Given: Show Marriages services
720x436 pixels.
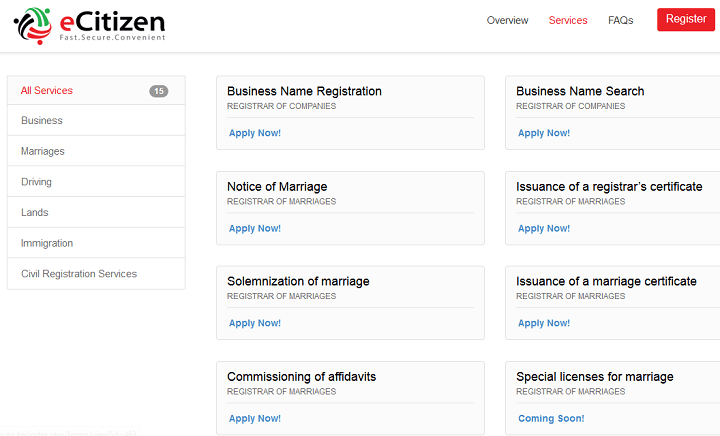Looking at the screenshot, I should tap(96, 151).
